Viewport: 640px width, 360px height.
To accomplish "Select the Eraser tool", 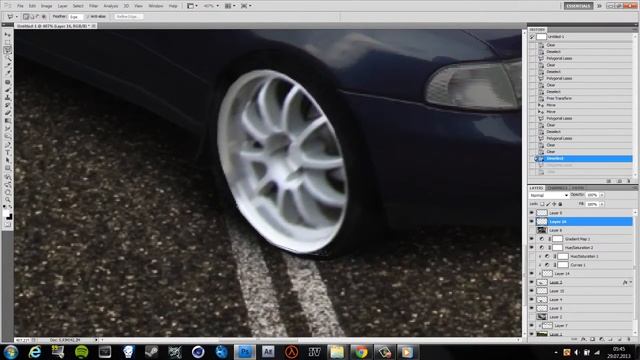I will tap(7, 113).
